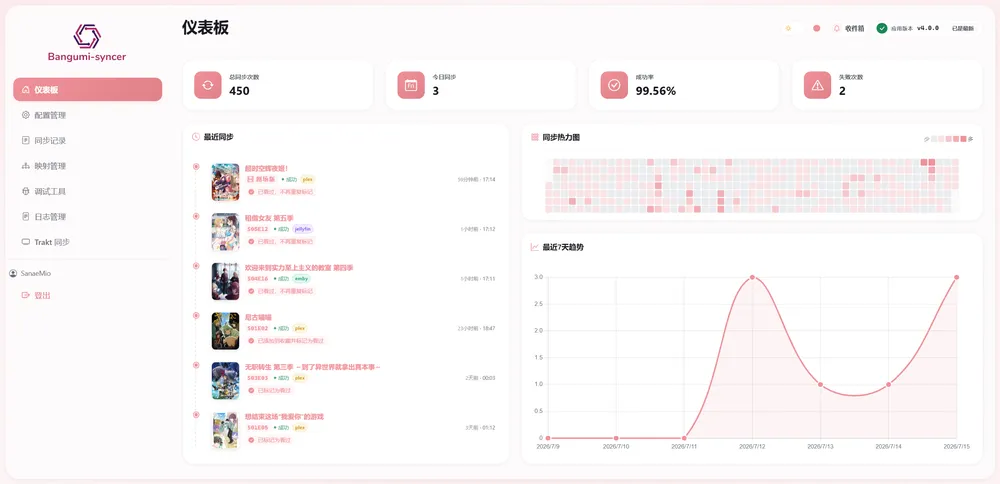Click the SanaeMio user avatar icon
Screen dimensions: 1000x484
[13, 273]
